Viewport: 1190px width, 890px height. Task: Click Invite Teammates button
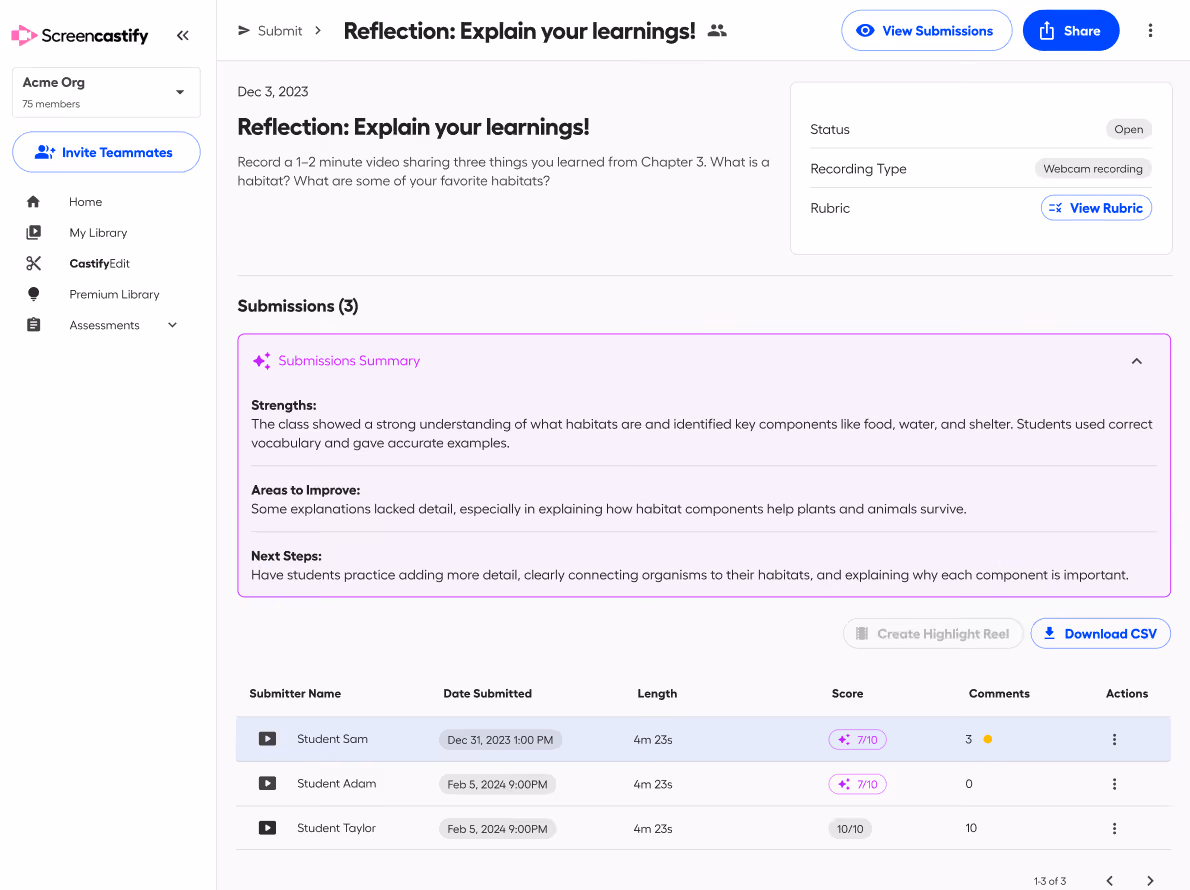pyautogui.click(x=106, y=153)
